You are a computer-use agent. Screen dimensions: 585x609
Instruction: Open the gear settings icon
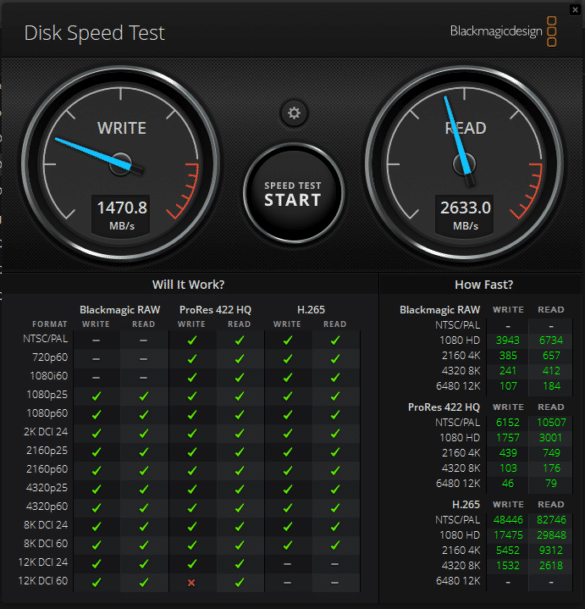click(x=294, y=113)
